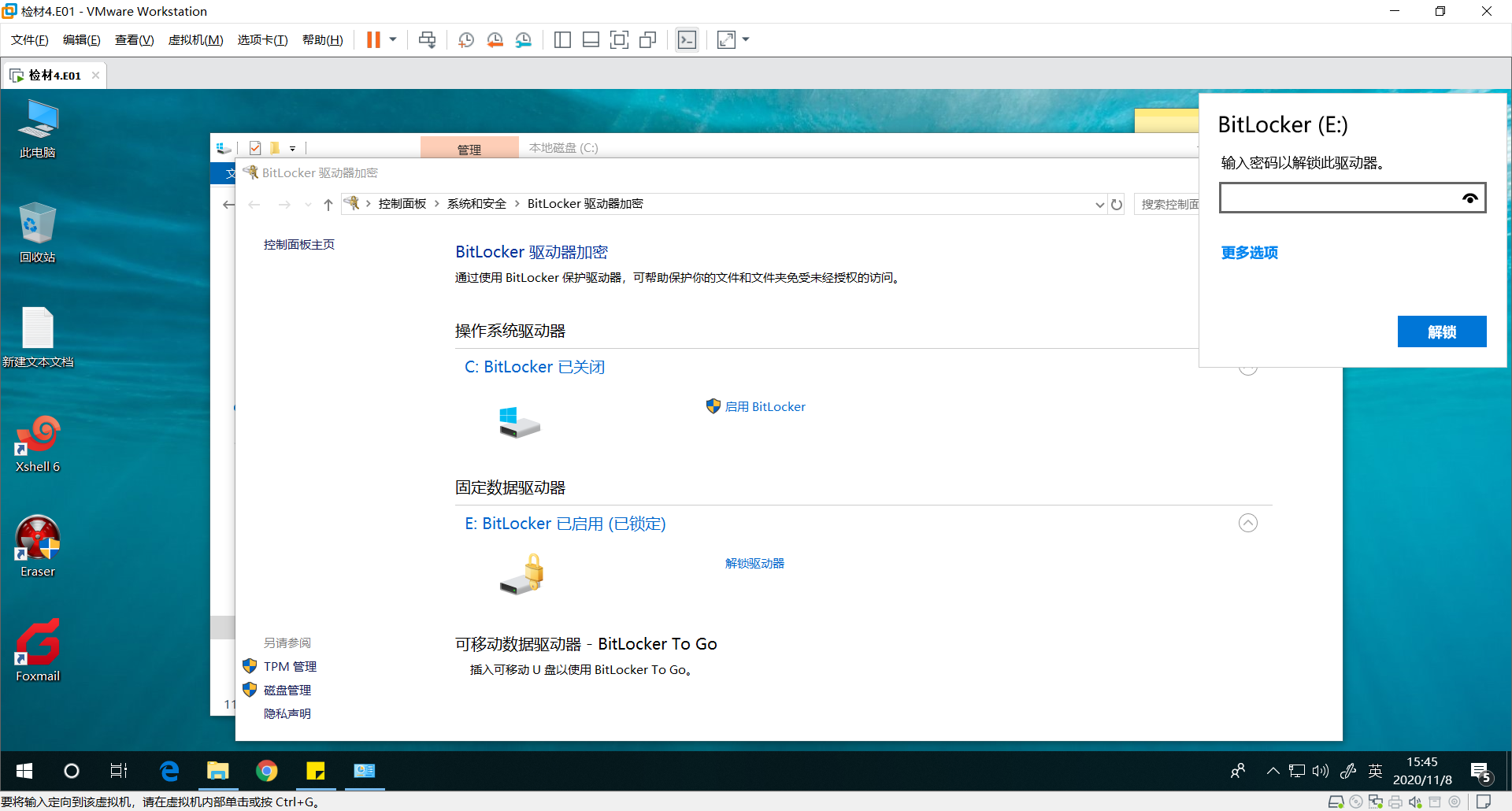1512x811 pixels.
Task: Open Cortana search circle on taskbar
Action: click(71, 772)
